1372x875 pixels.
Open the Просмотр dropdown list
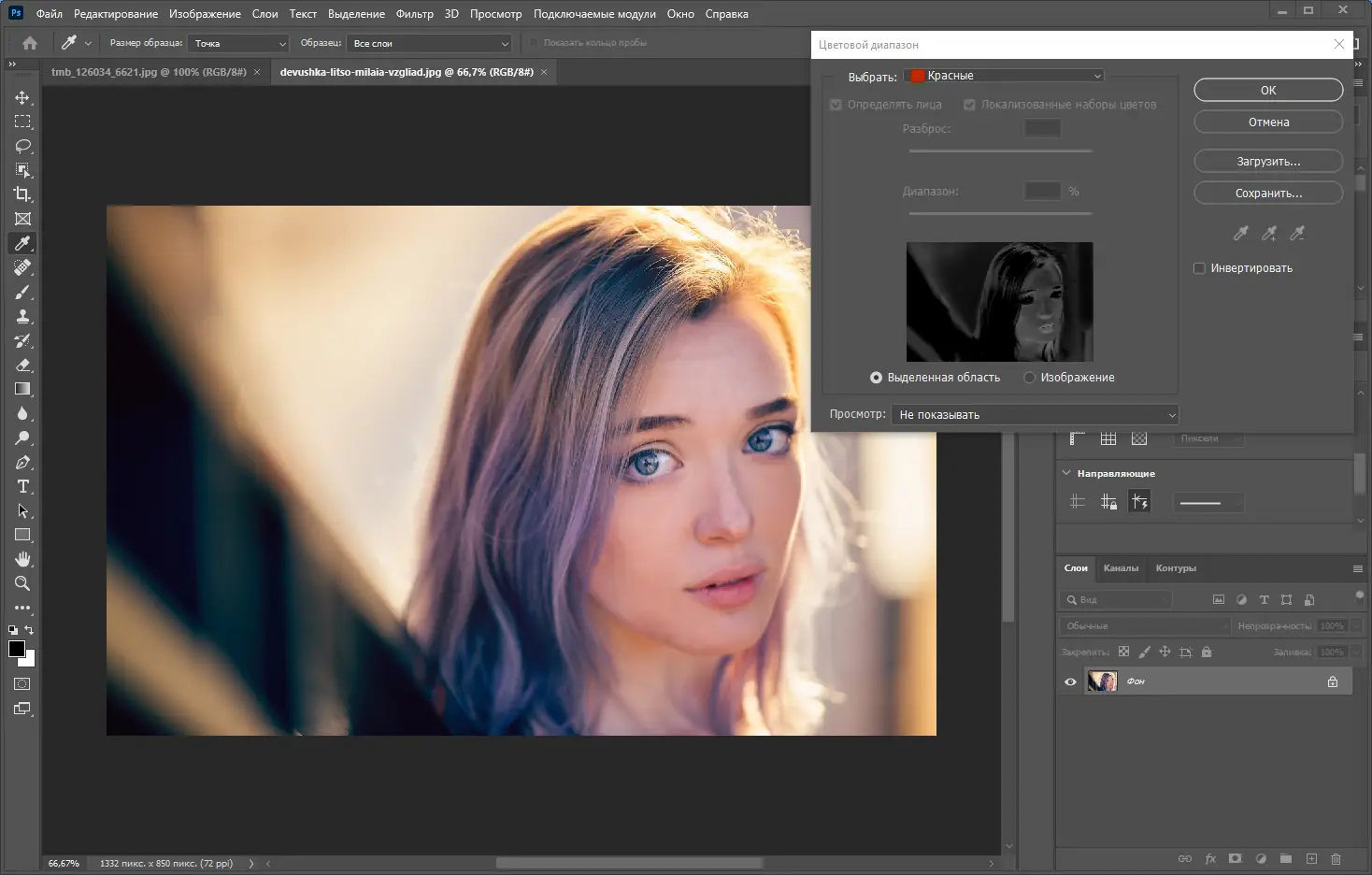[1035, 414]
